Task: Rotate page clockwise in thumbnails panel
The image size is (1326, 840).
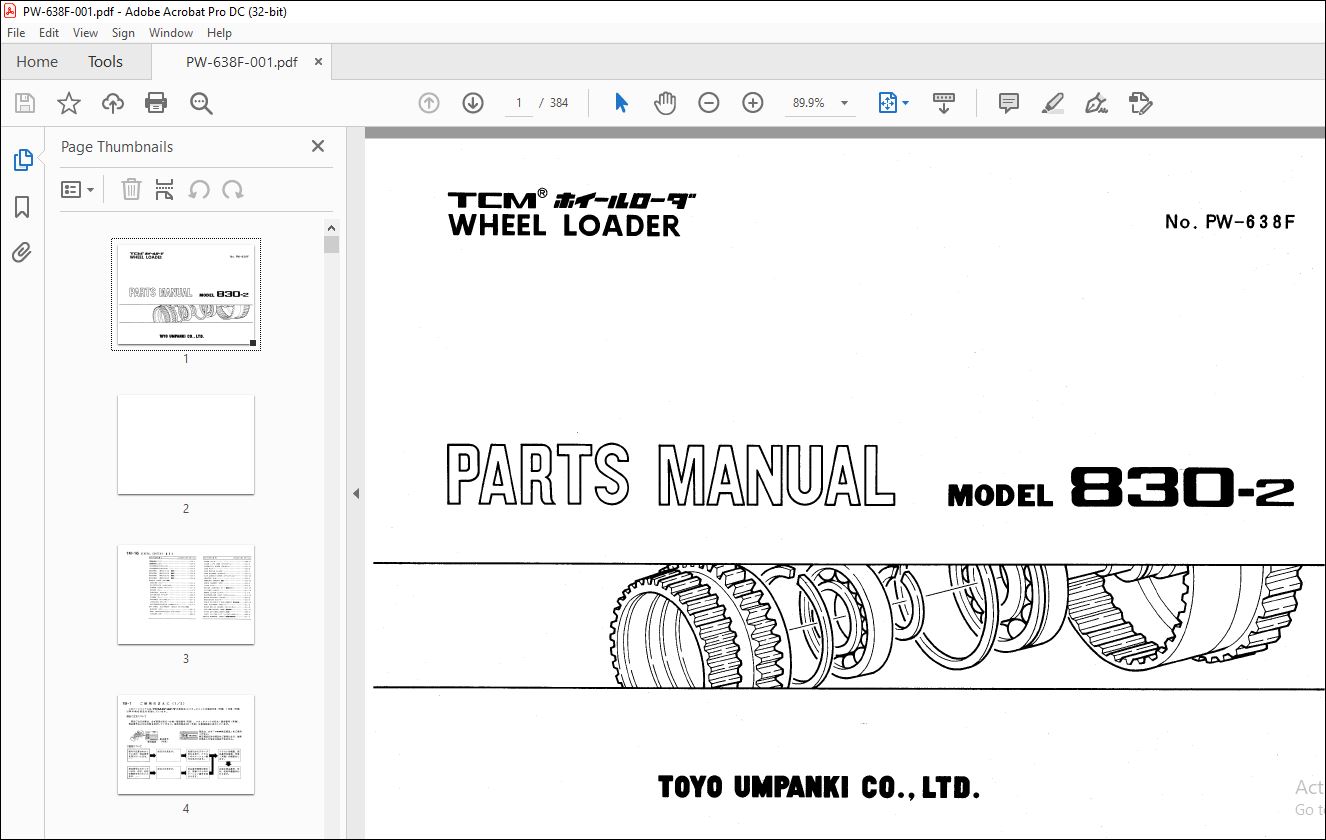Action: point(233,190)
